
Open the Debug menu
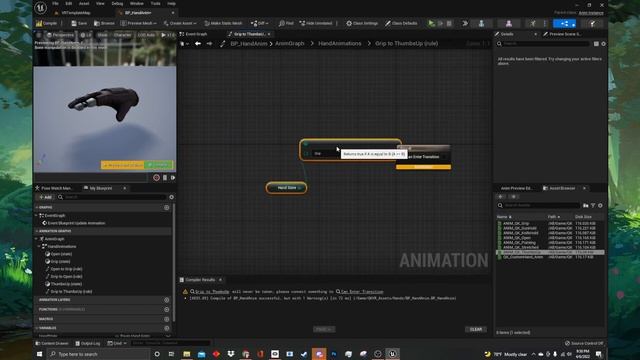click(x=117, y=4)
